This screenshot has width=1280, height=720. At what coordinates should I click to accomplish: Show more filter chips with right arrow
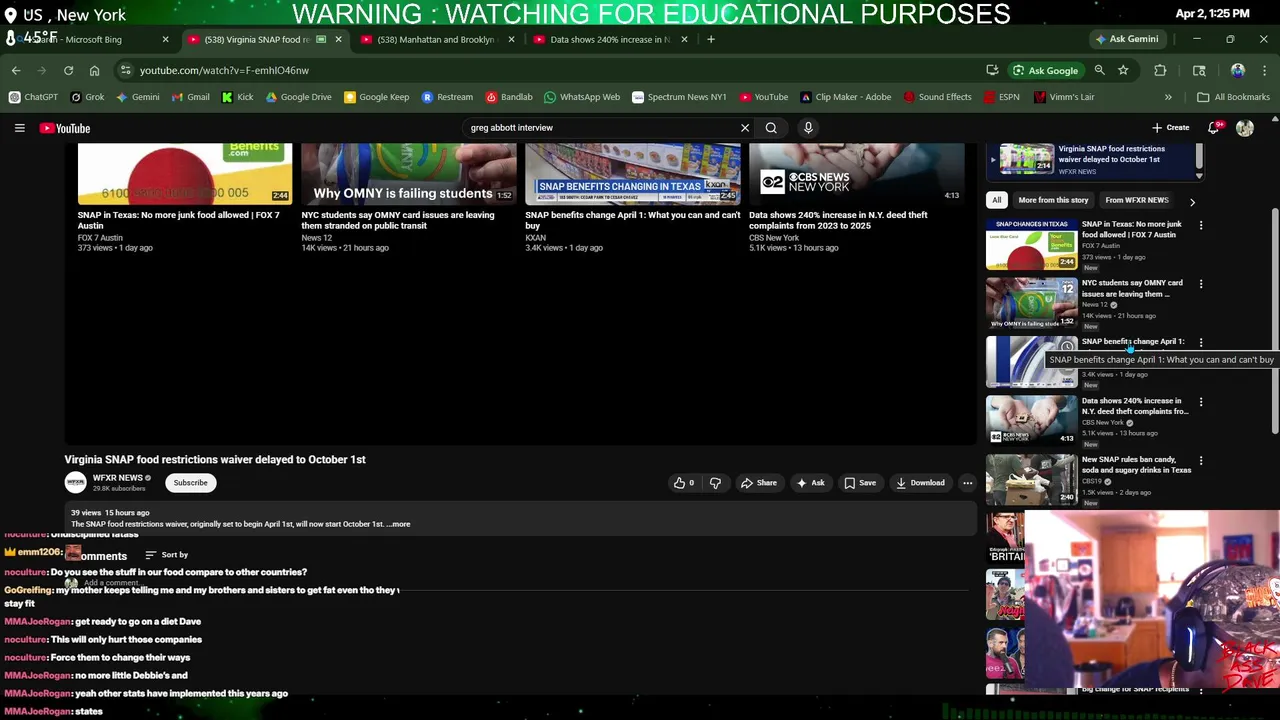click(1192, 201)
